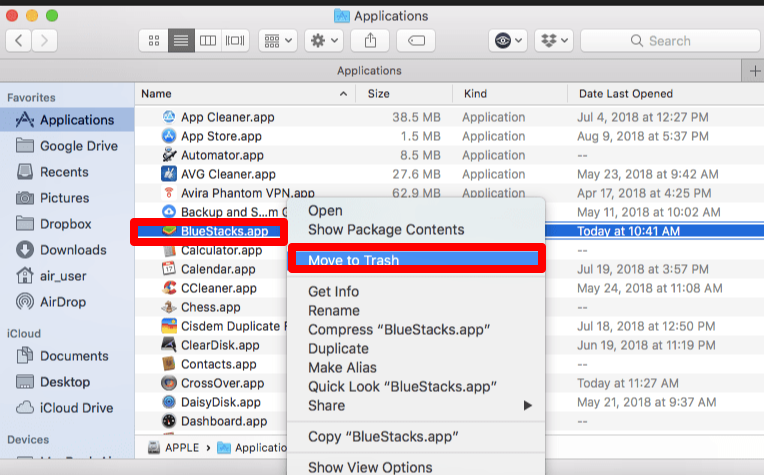Choose Quick Look "BlueStacks.app"

[x=416, y=386]
